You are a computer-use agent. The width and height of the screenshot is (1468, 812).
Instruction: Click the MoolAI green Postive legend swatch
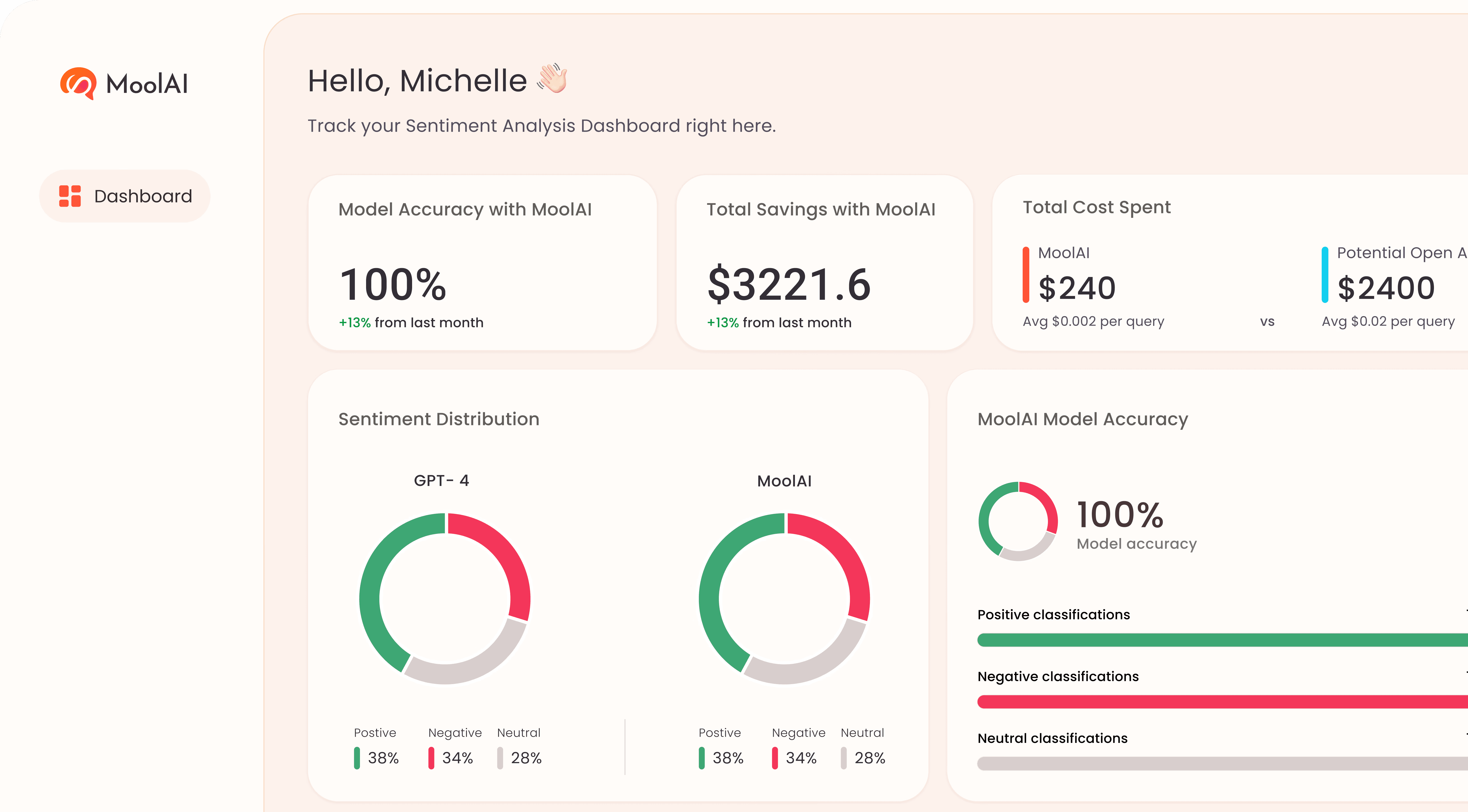pos(702,758)
